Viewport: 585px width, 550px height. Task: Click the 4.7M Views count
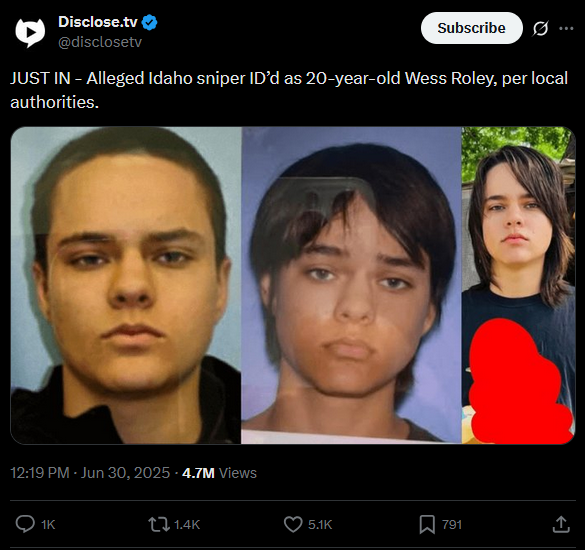219,473
